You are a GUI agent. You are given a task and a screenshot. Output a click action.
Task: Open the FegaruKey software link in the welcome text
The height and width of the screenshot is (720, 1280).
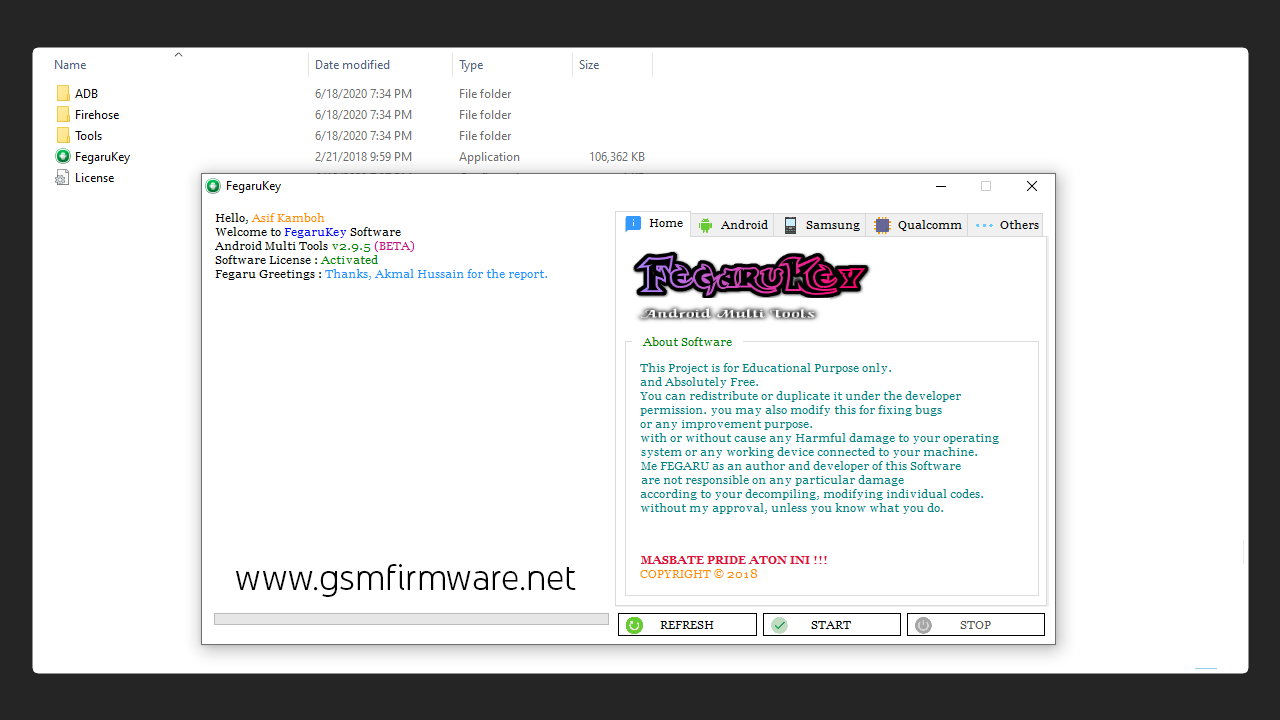click(x=315, y=231)
